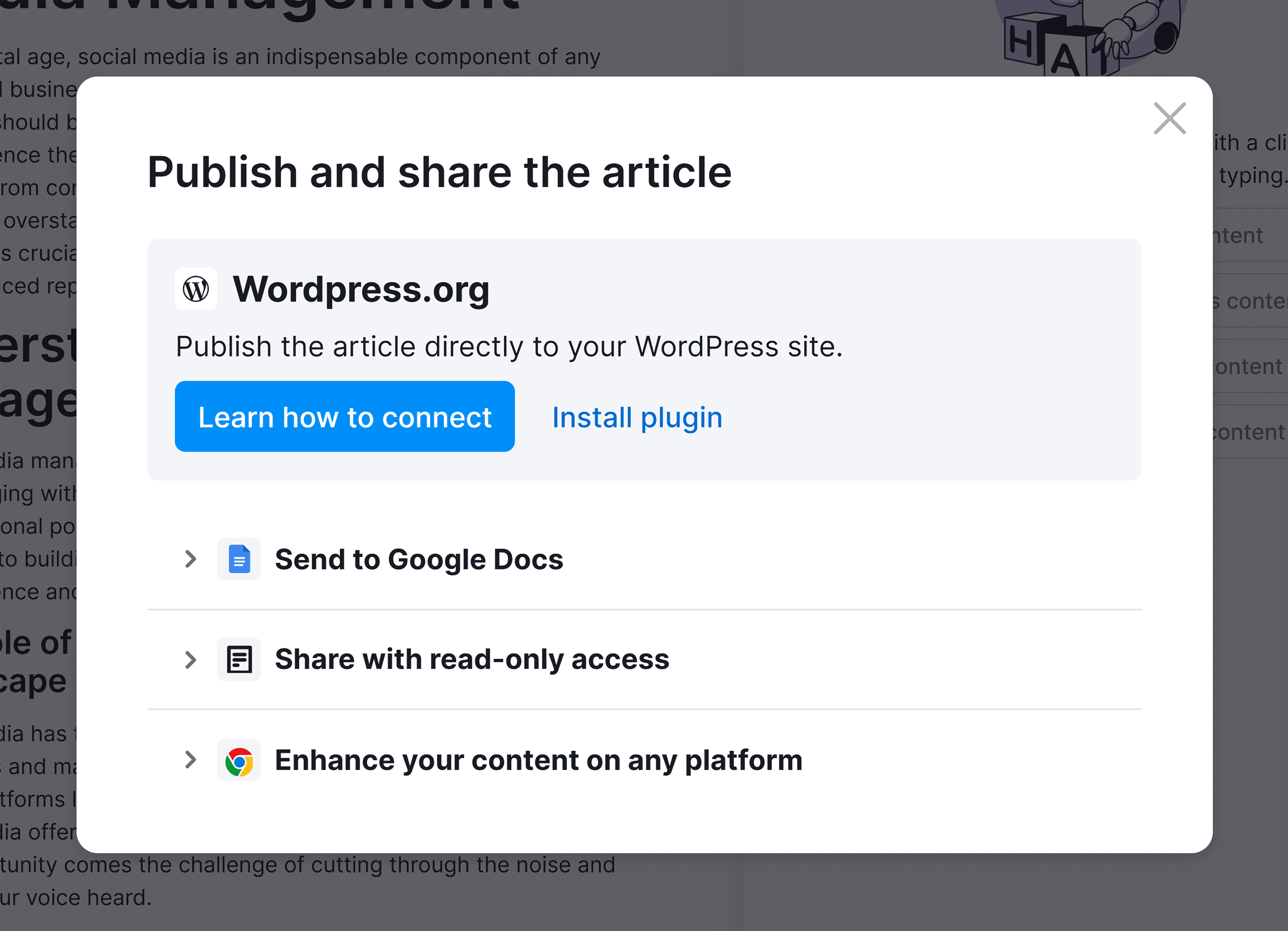Click the read-only document icon
Image resolution: width=1288 pixels, height=931 pixels.
239,659
